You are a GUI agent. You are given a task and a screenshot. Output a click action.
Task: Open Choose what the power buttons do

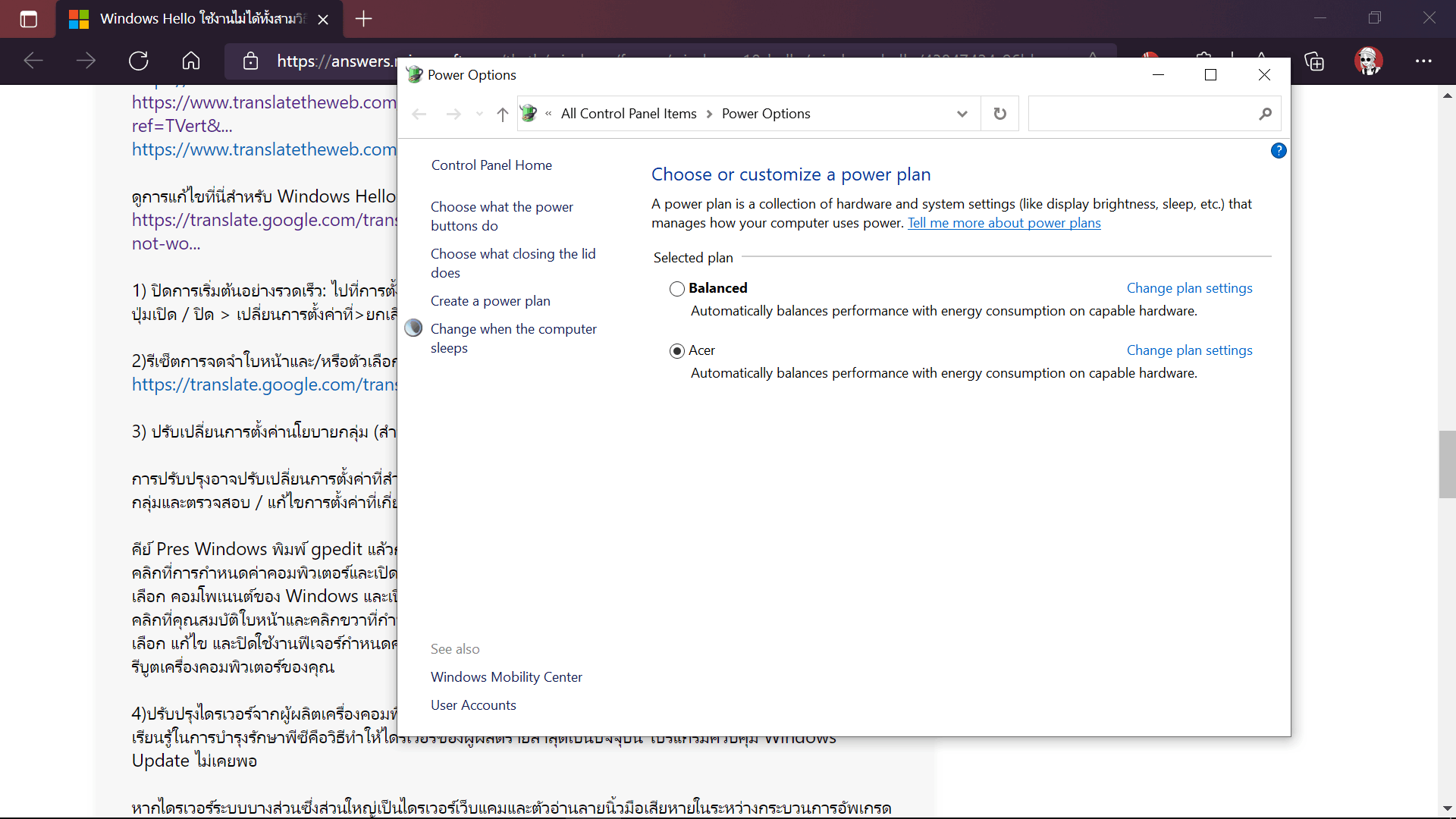[x=502, y=216]
